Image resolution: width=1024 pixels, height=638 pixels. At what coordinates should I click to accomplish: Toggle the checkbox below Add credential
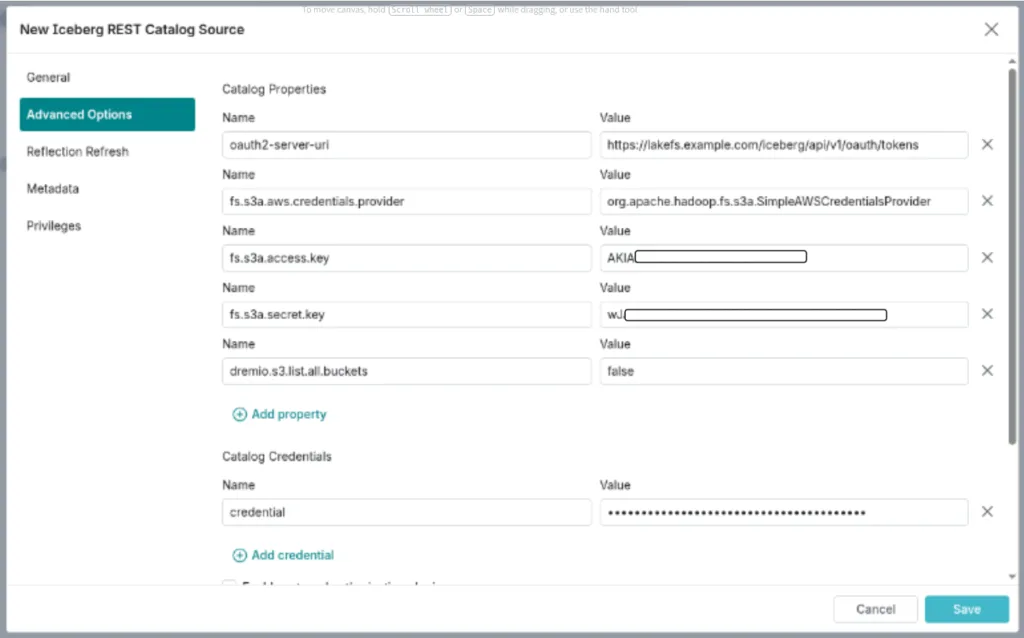(x=229, y=584)
